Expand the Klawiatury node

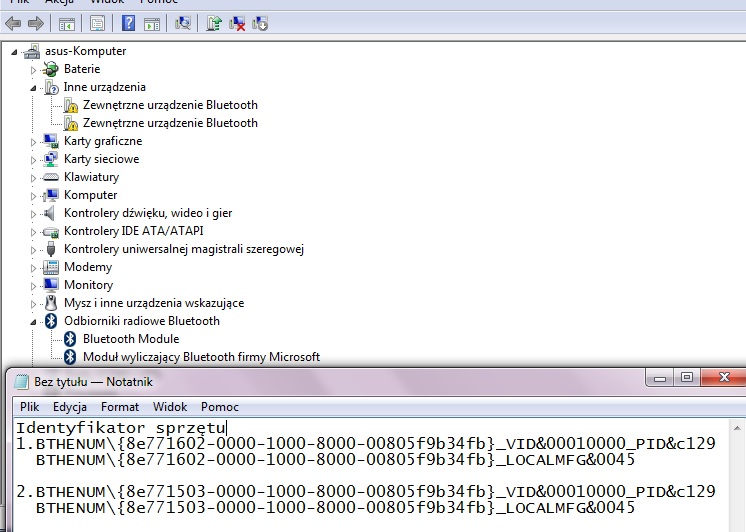tap(33, 178)
